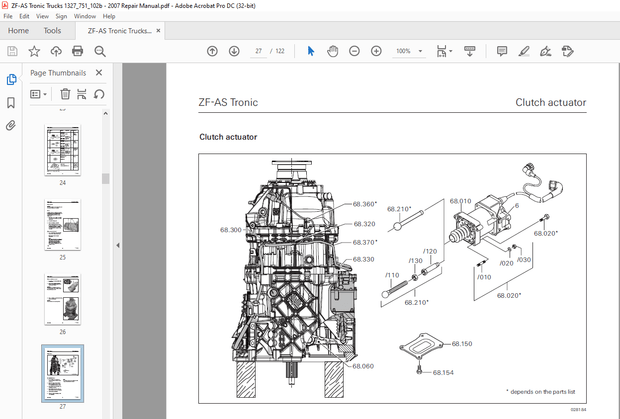Image resolution: width=620 pixels, height=419 pixels.
Task: Click the page number field showing 27
Action: (259, 51)
